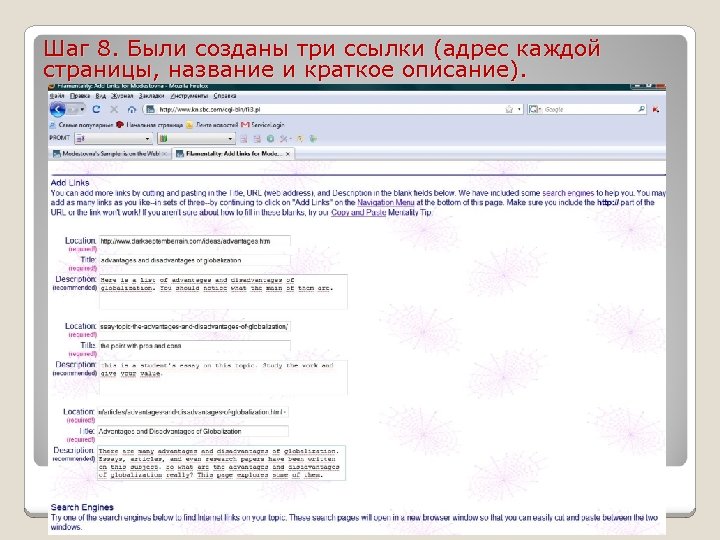Open the Вид menu
The width and height of the screenshot is (720, 540).
tap(101, 96)
